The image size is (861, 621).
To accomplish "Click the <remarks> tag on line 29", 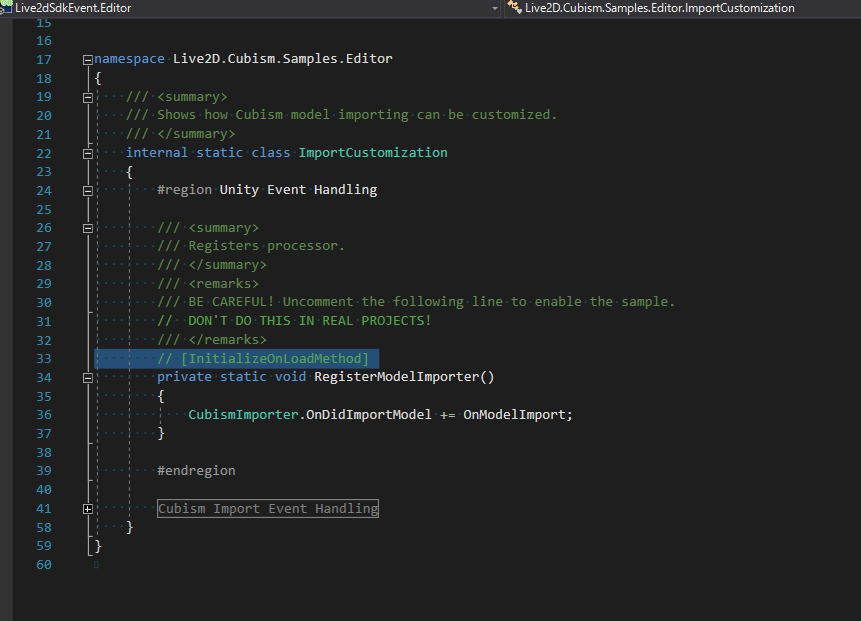I will [x=223, y=284].
